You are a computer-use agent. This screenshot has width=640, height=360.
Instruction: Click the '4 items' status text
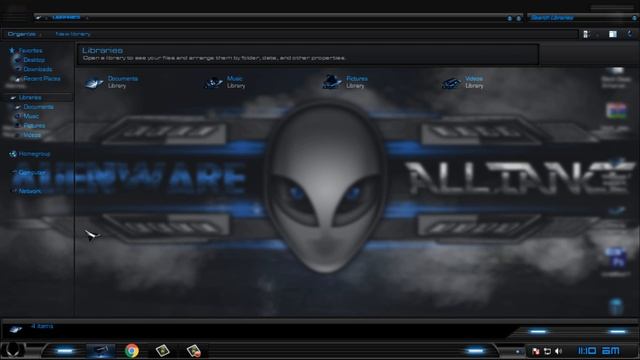[42, 326]
